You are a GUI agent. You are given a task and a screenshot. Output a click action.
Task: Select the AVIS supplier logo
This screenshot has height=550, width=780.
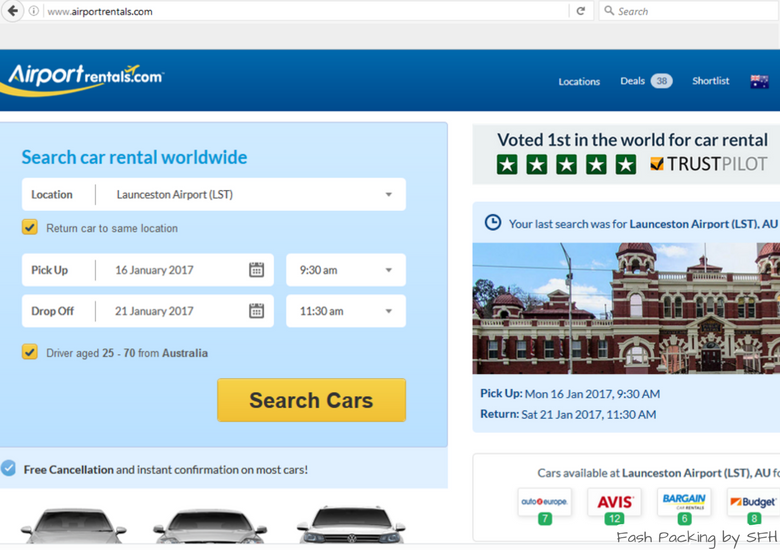tap(614, 502)
